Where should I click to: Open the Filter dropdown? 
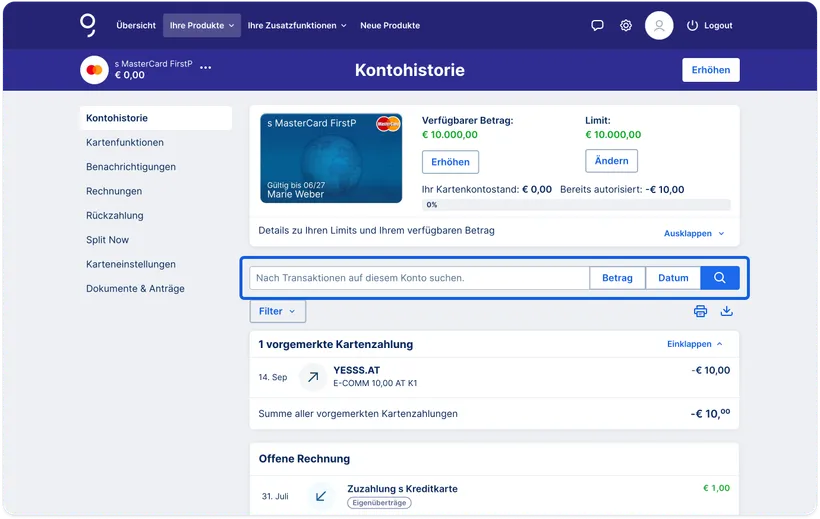[x=278, y=311]
